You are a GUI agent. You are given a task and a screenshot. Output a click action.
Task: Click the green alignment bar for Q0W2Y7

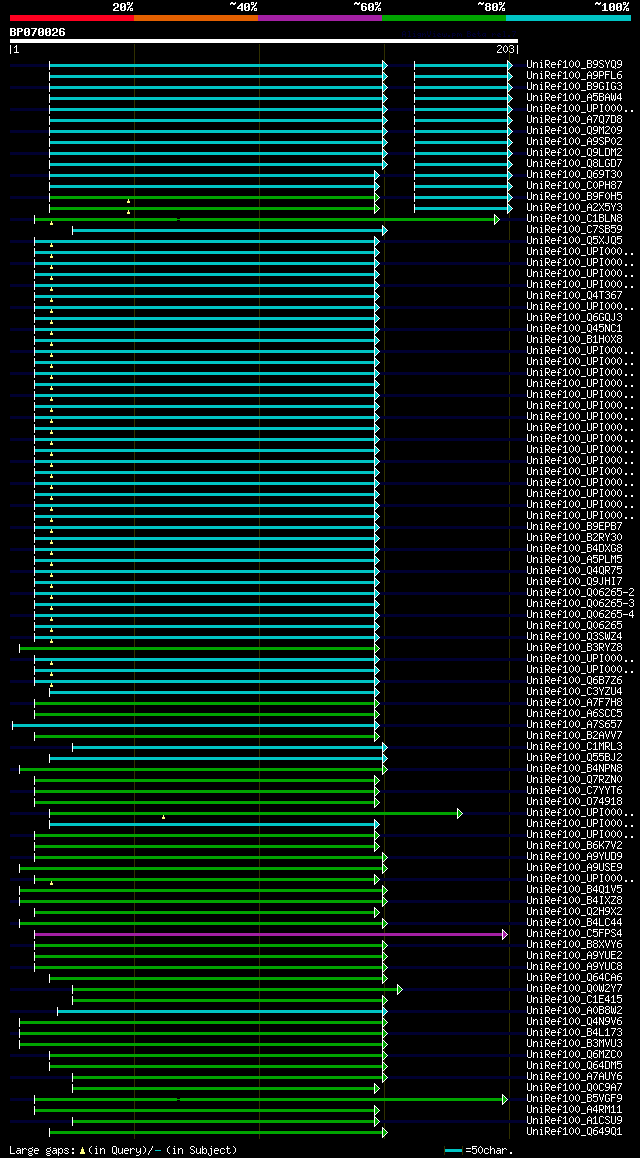(x=237, y=989)
